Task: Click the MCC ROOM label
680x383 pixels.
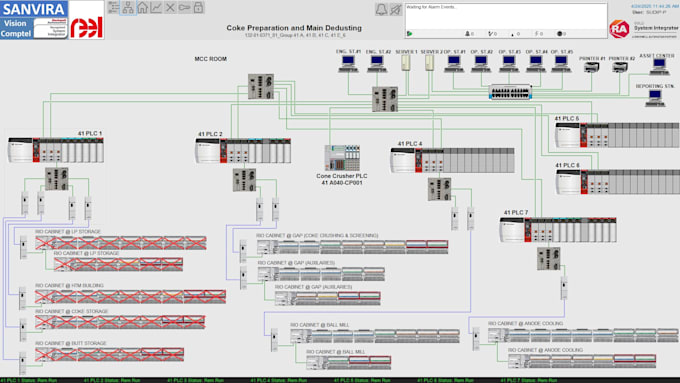Action: click(x=210, y=59)
